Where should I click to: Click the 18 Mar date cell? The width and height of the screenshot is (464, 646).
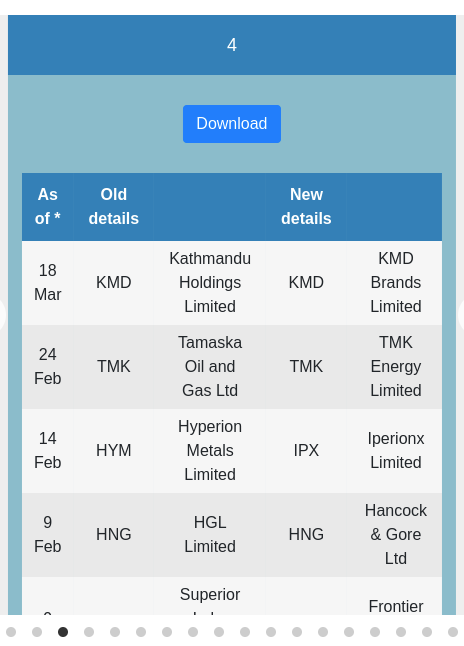(48, 283)
